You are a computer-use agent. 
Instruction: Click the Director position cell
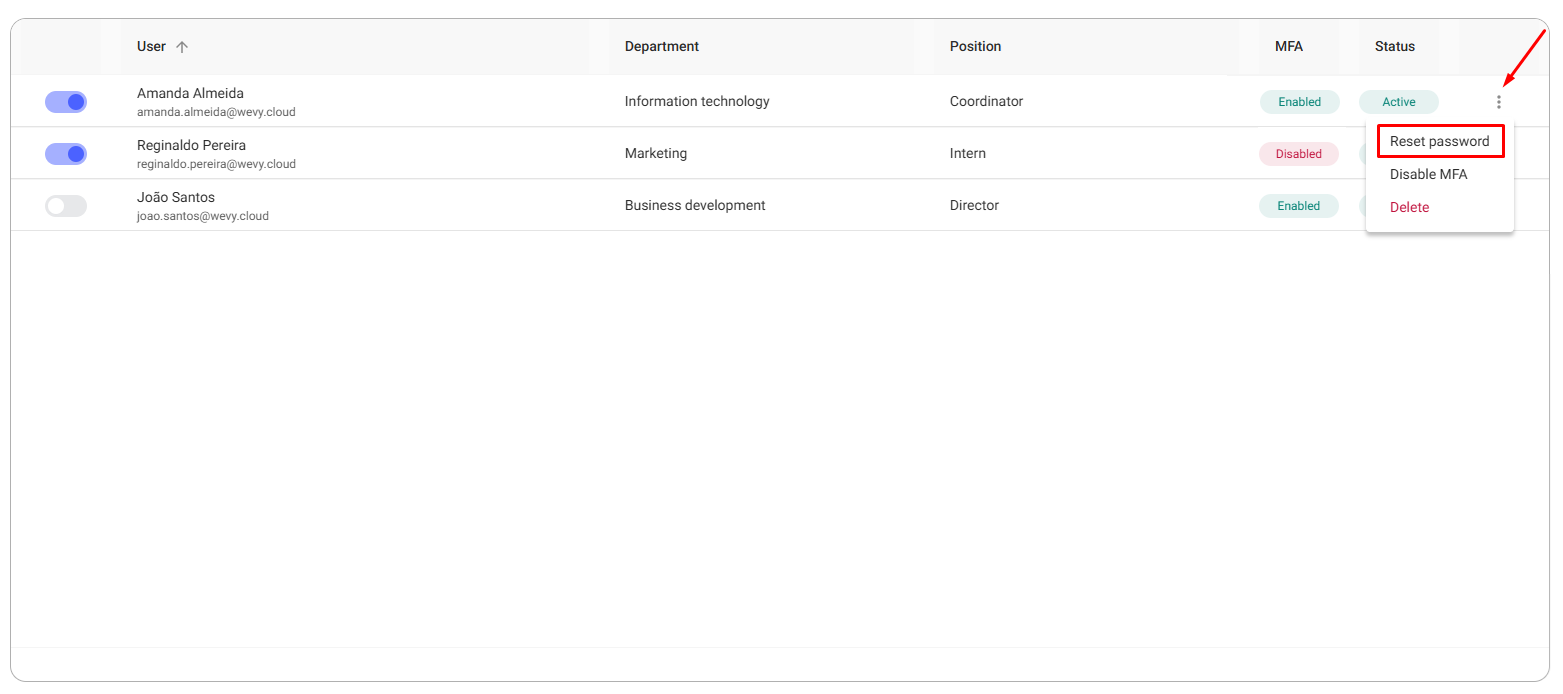[975, 206]
